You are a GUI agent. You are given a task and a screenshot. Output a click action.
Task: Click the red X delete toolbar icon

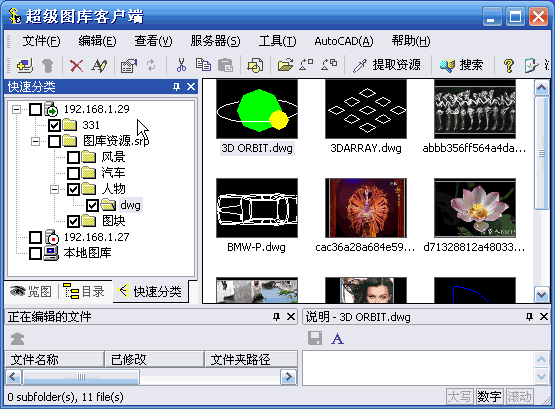click(76, 65)
